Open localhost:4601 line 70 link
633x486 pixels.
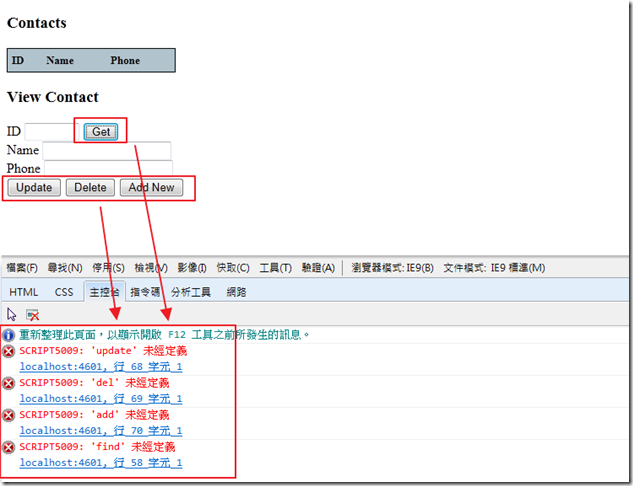tap(101, 431)
